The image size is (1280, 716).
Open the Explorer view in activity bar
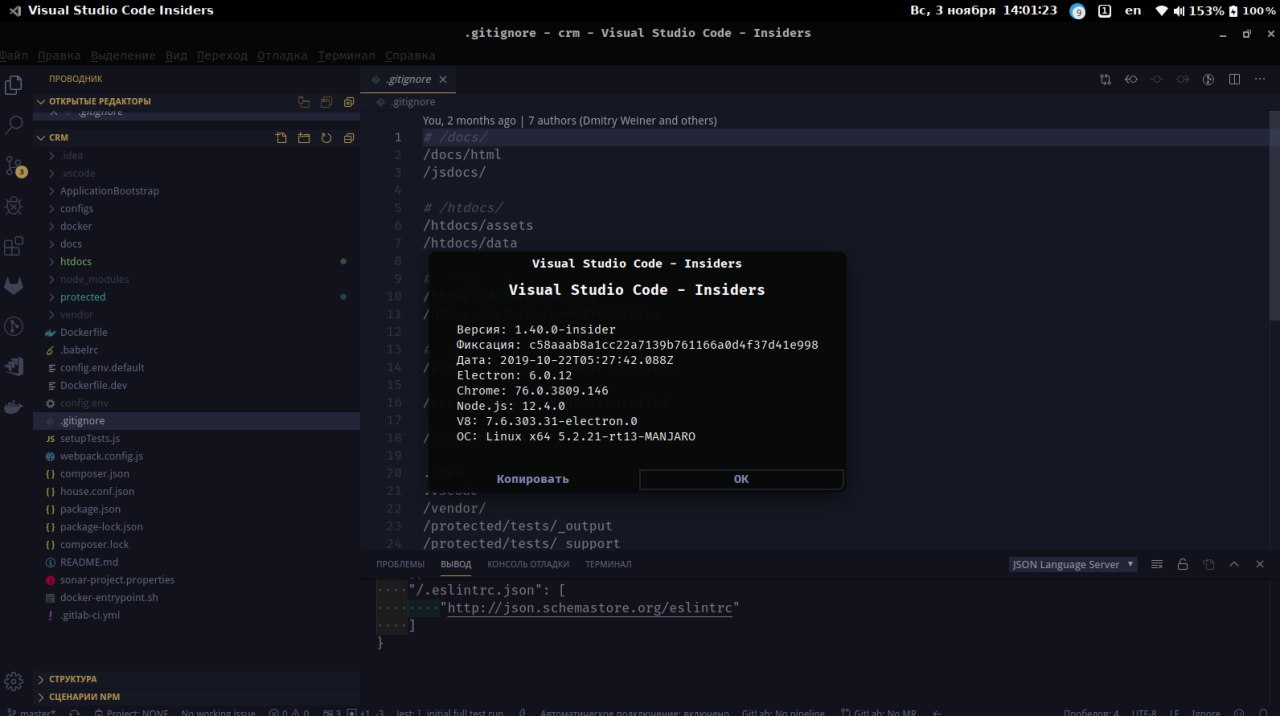(14, 85)
